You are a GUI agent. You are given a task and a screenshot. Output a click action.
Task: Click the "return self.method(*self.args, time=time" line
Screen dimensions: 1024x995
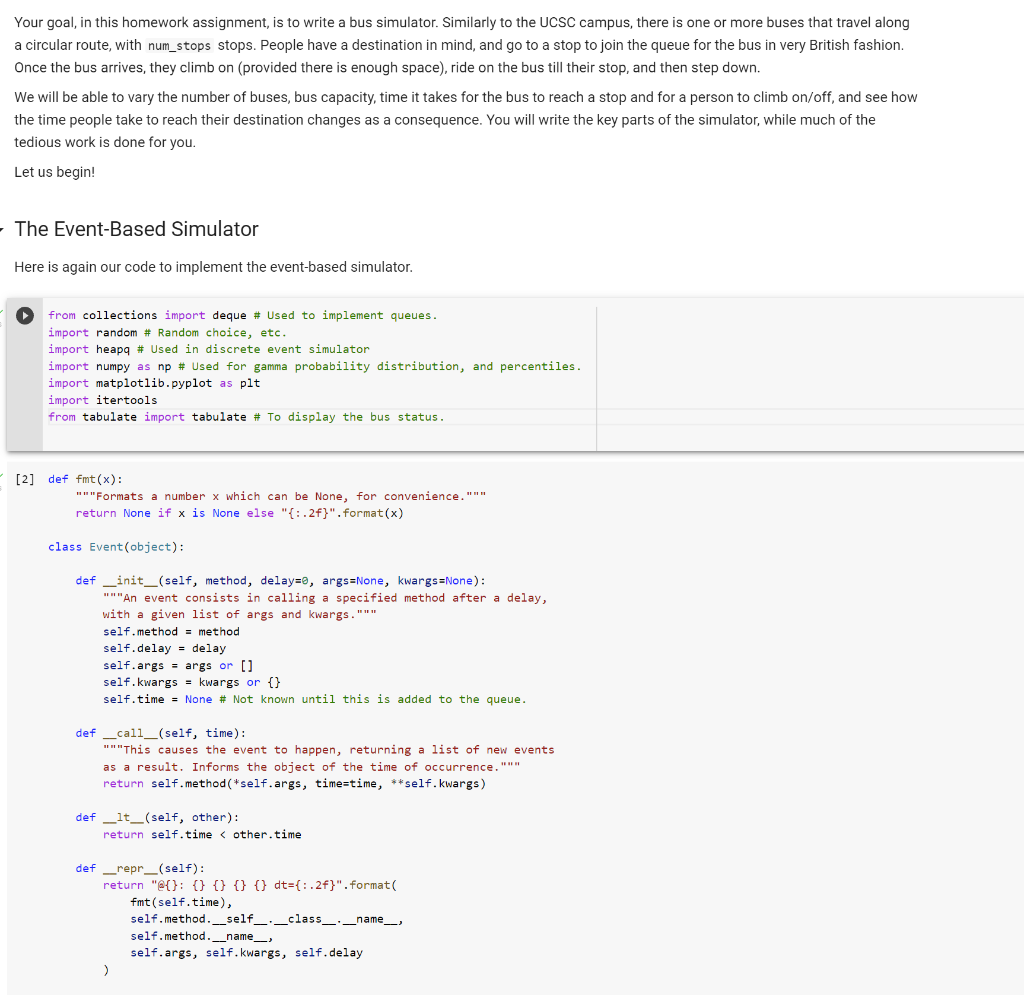click(x=295, y=783)
